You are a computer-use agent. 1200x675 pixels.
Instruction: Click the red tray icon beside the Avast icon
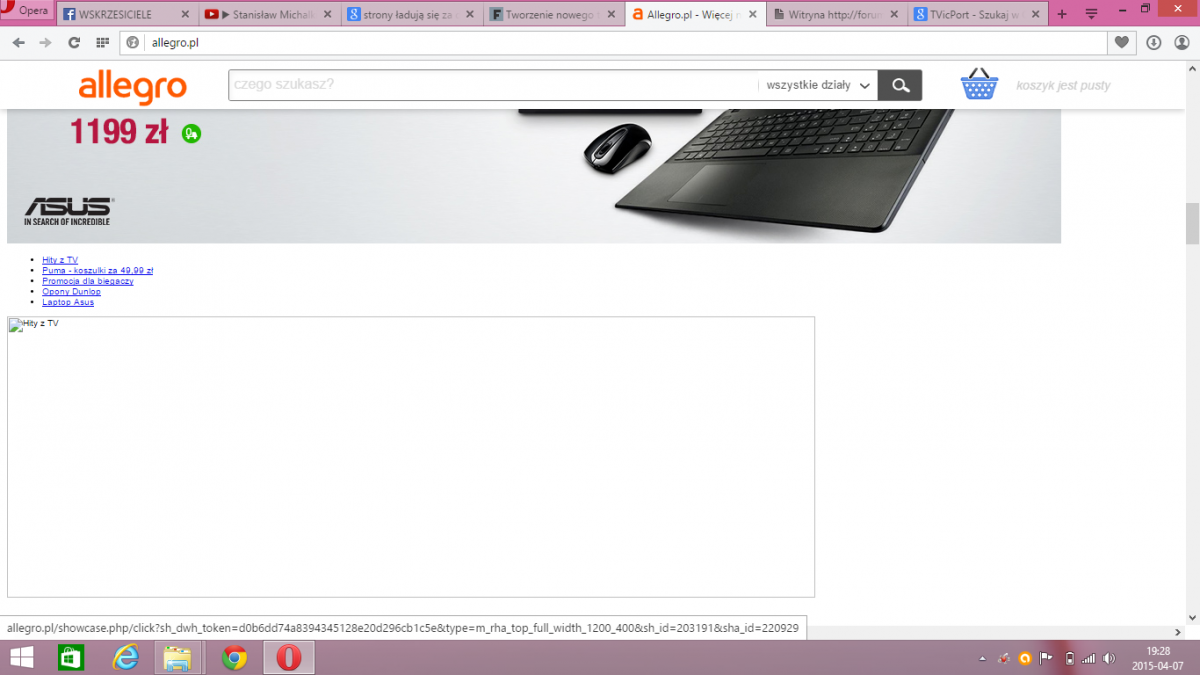[x=1004, y=658]
